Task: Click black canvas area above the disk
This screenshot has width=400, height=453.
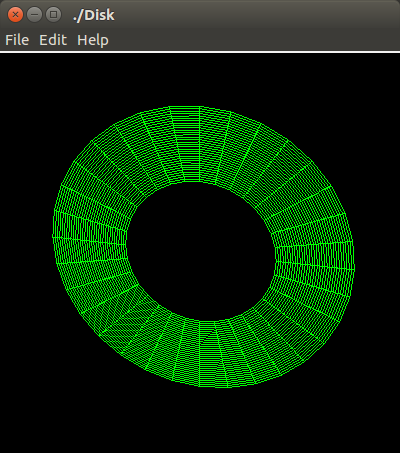Action: click(x=200, y=79)
